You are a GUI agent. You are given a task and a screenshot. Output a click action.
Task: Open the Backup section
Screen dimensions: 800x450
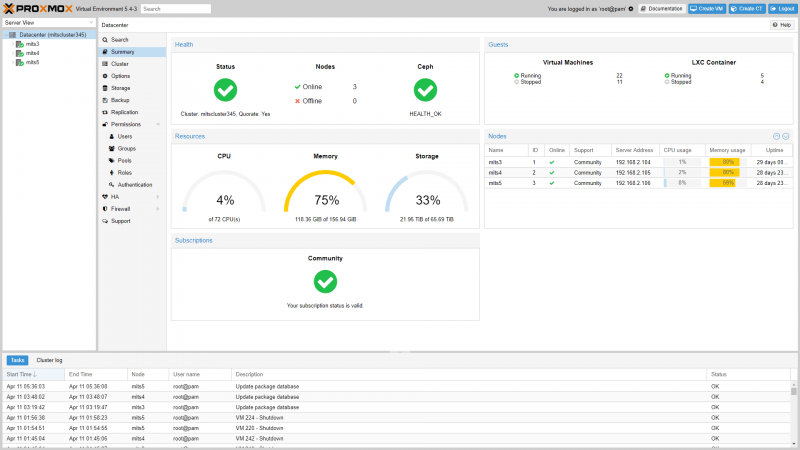[x=119, y=100]
